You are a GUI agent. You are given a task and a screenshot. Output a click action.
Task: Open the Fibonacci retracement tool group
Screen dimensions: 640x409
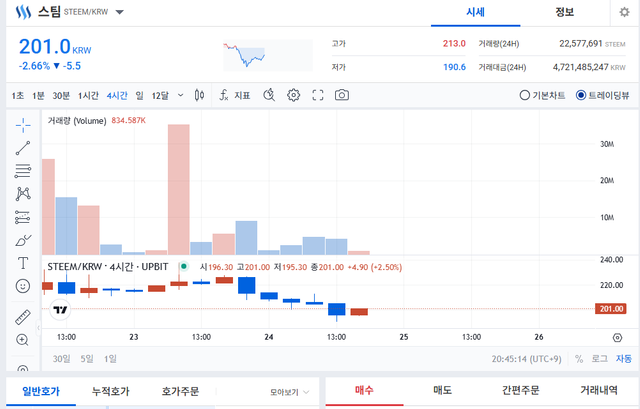coord(23,171)
